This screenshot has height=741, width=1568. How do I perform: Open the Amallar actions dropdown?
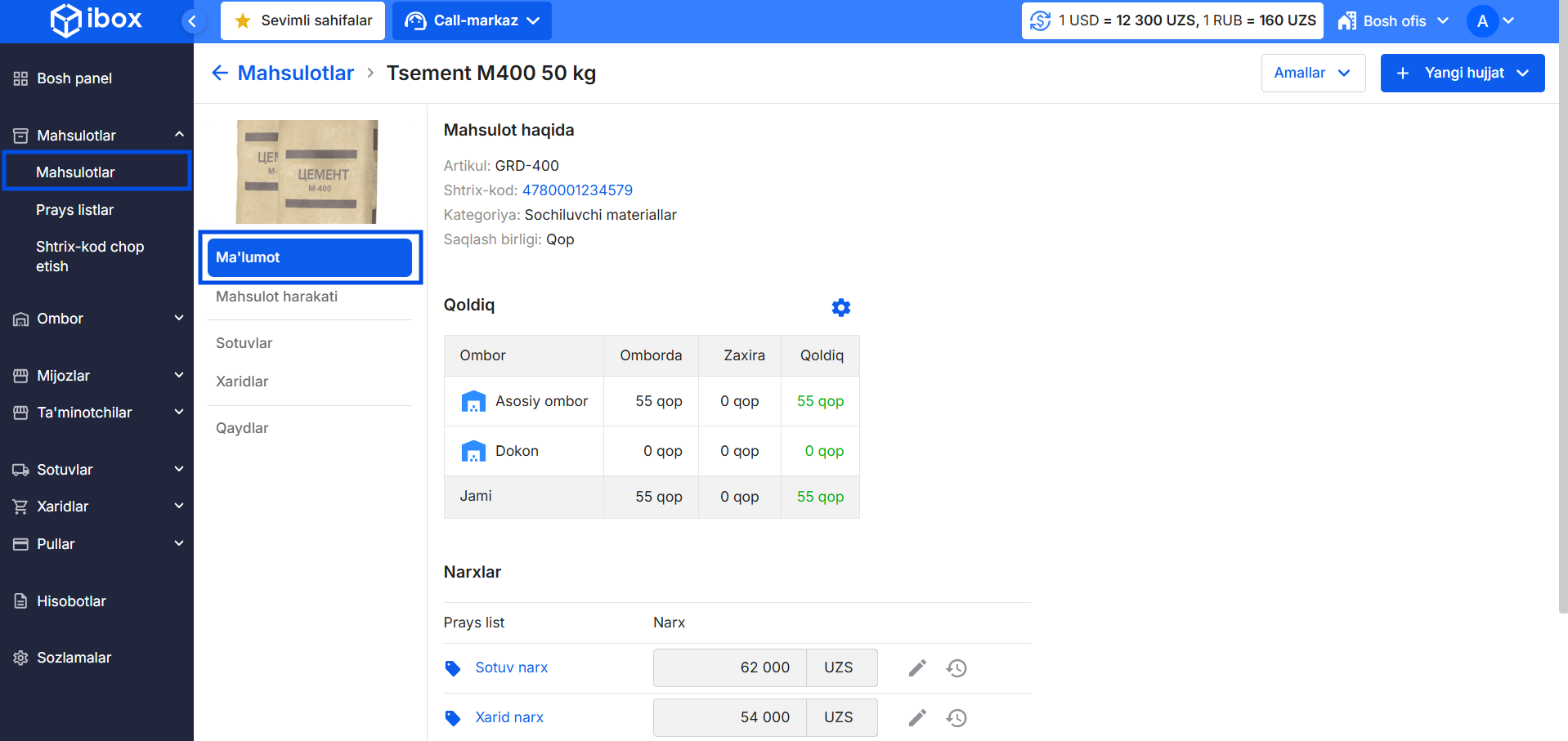(1312, 73)
